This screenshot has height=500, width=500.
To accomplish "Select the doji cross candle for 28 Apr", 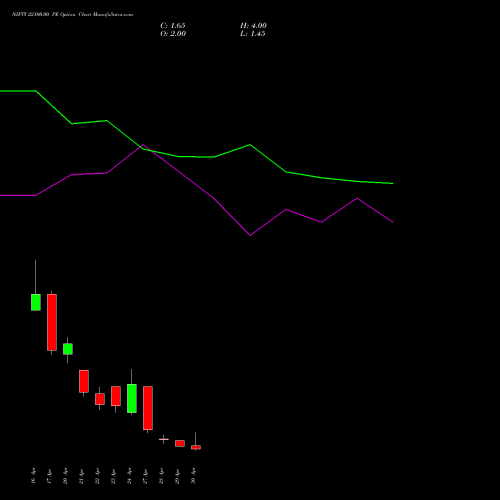I will [x=164, y=439].
